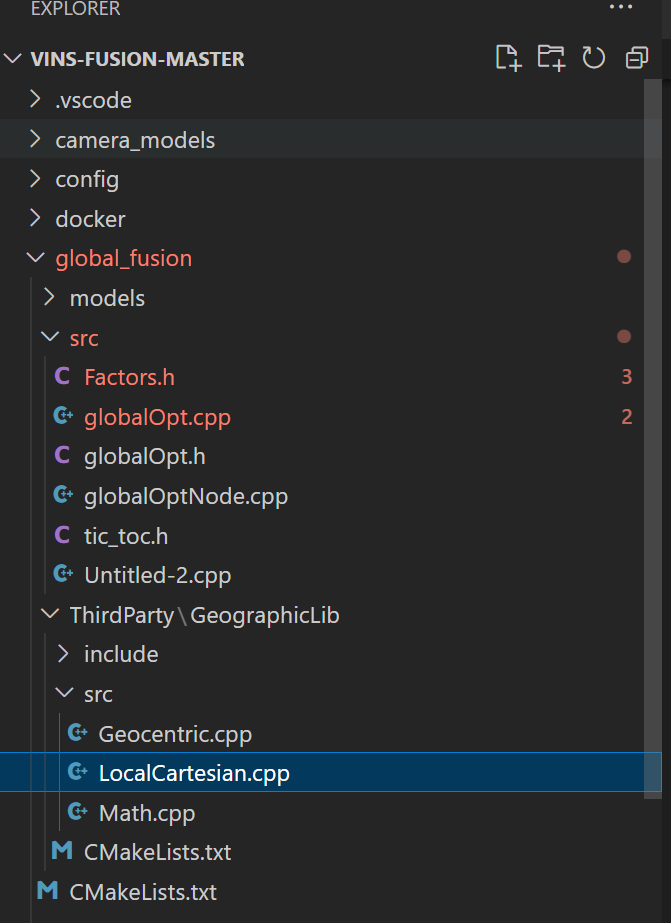Expand the models folder
Image resolution: width=671 pixels, height=923 pixels.
tap(49, 298)
